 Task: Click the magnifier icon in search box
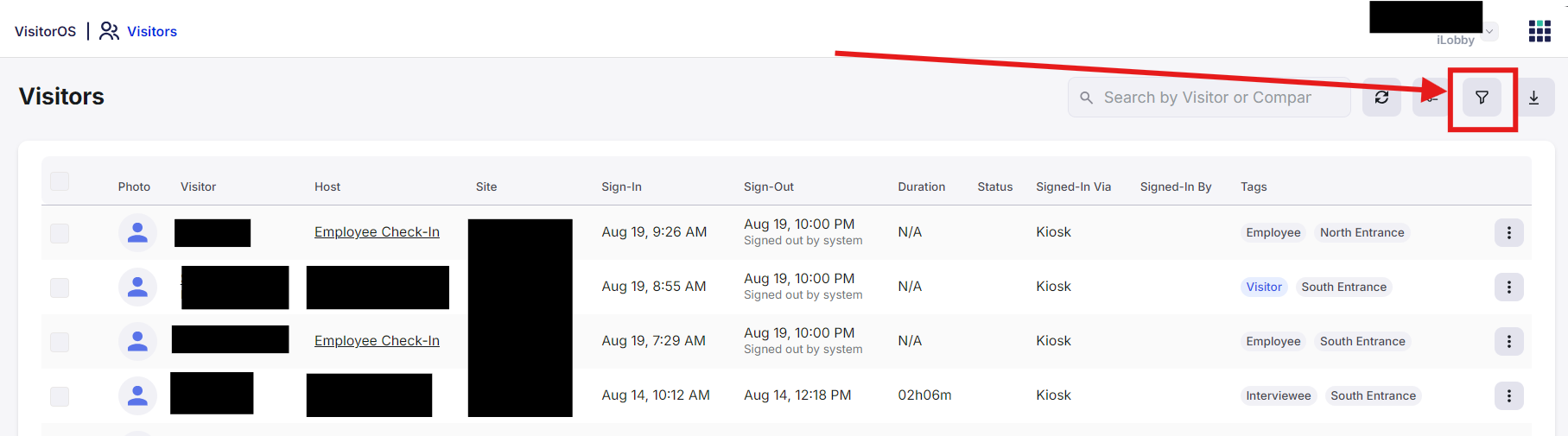pyautogui.click(x=1087, y=98)
